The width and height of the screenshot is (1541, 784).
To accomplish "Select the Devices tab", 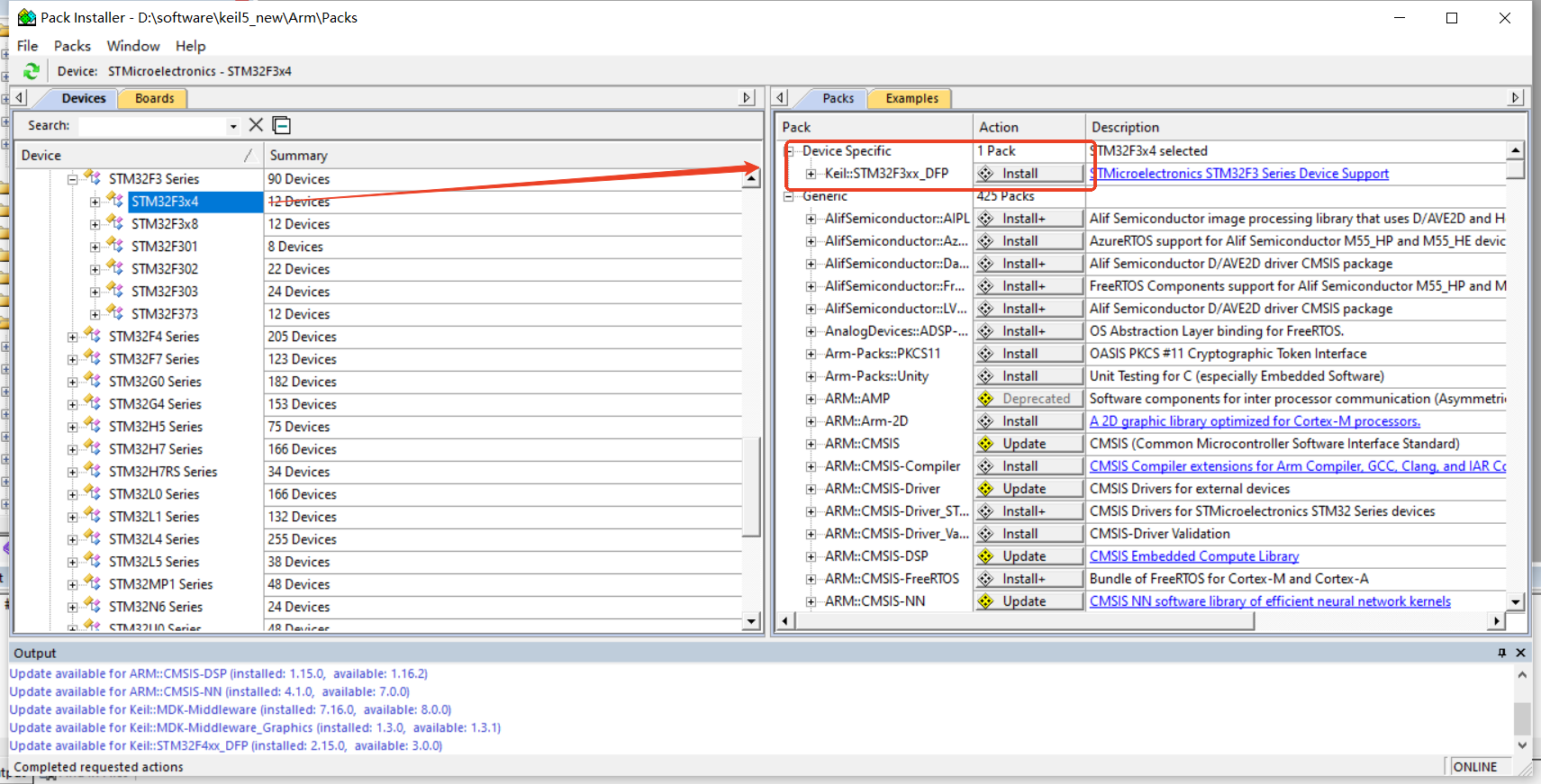I will click(84, 98).
